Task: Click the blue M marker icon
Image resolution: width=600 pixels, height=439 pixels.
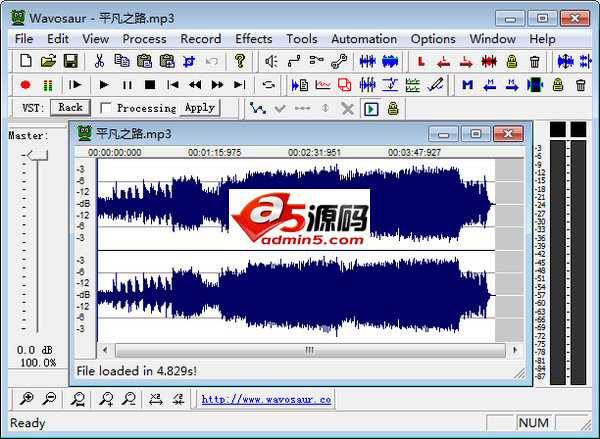Action: pos(467,85)
